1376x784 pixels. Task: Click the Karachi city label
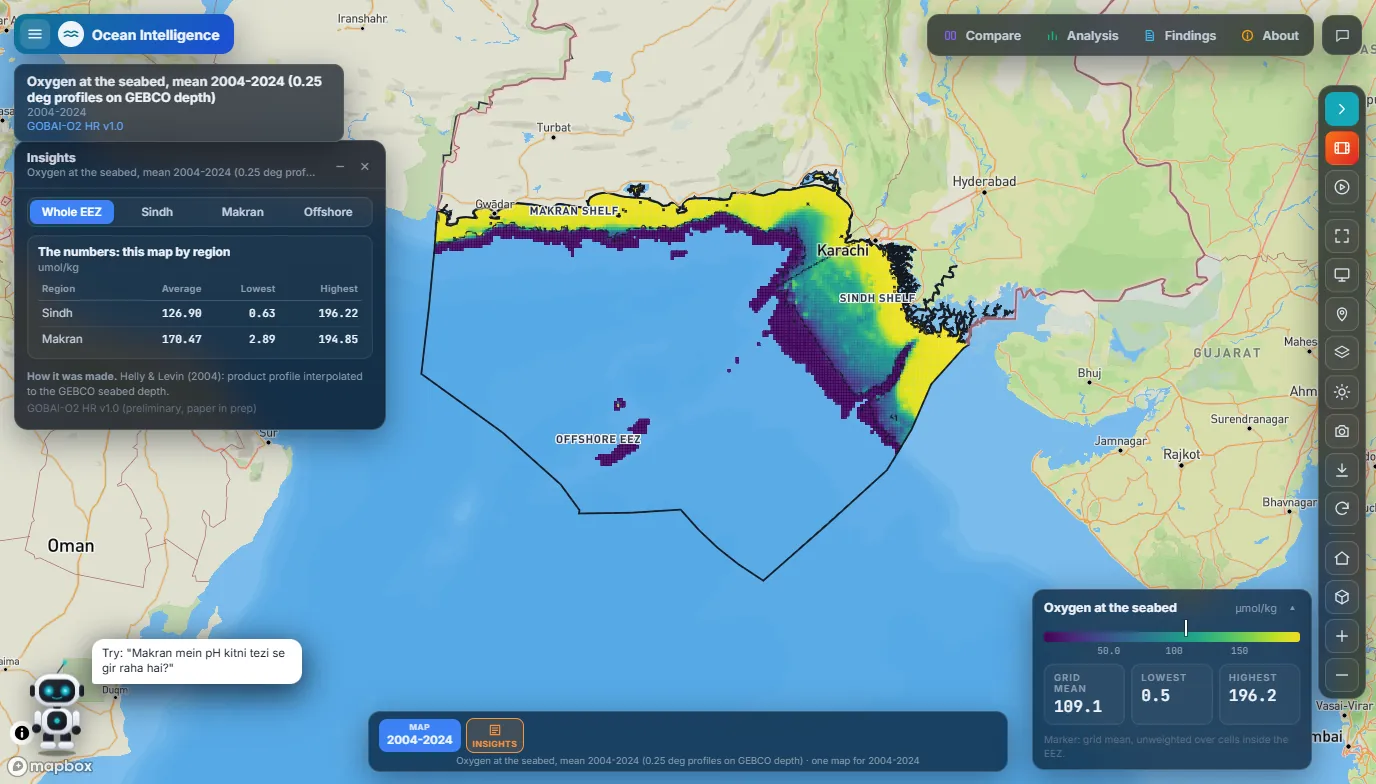click(843, 250)
